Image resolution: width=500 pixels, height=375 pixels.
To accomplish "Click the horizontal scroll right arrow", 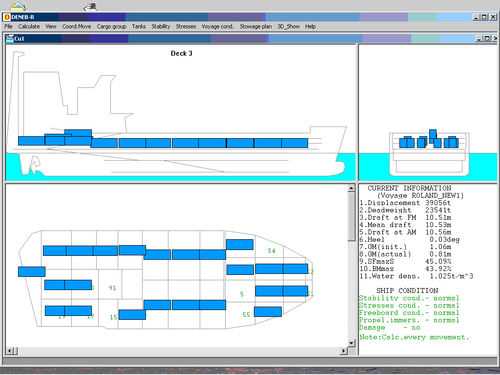I will click(x=344, y=350).
